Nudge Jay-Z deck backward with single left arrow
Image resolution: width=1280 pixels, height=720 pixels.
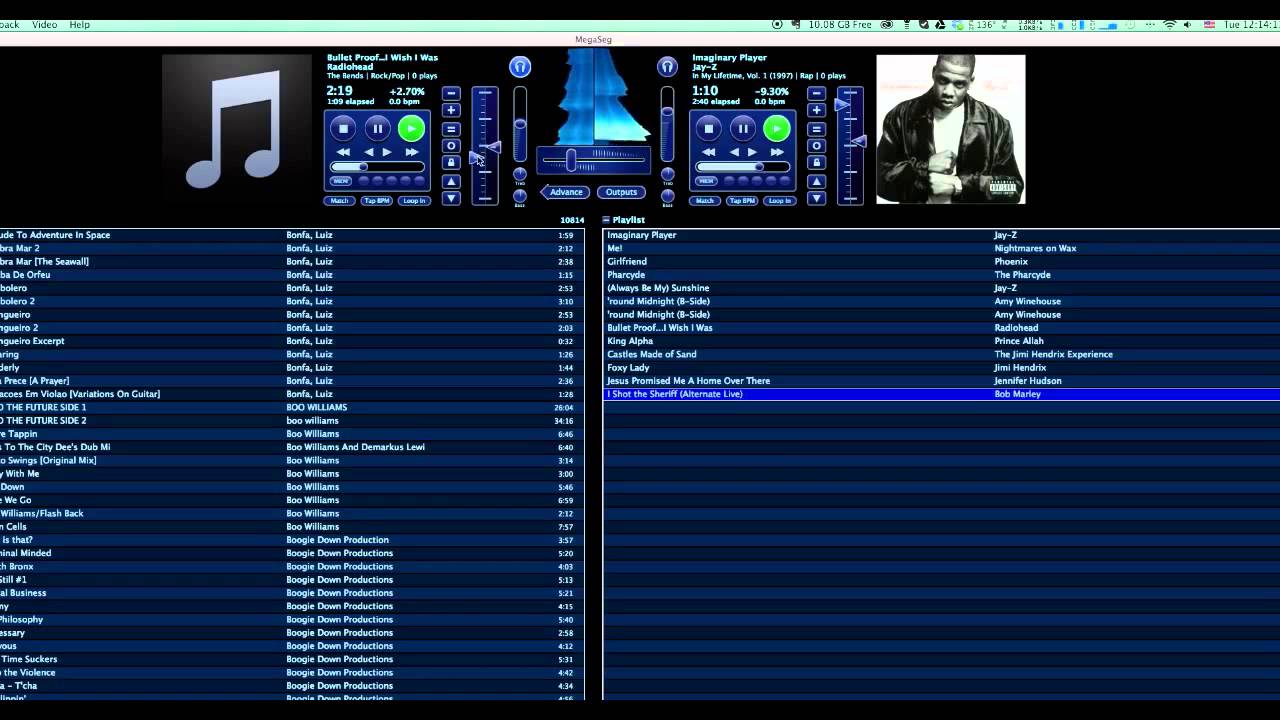pos(734,152)
